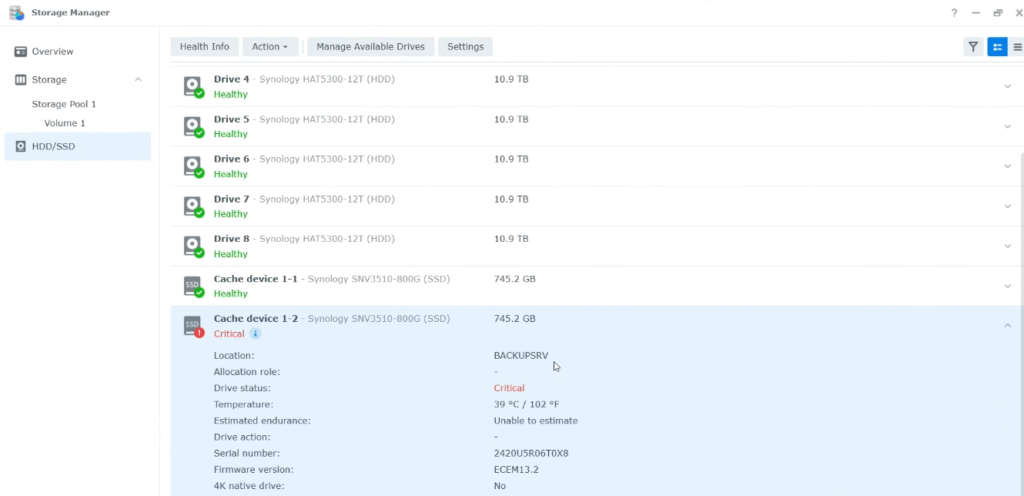Click the HDD/SSD drive icon in the sidebar
1024x496 pixels.
point(20,146)
